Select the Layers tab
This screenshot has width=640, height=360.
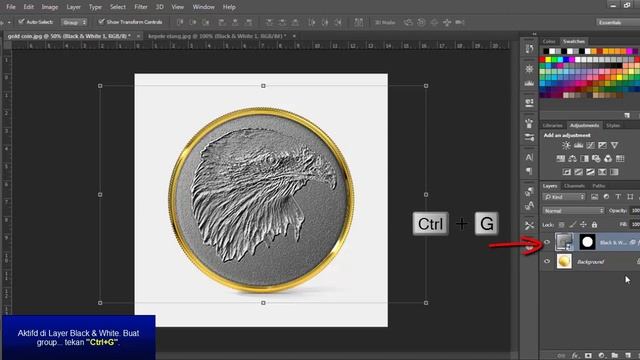coord(550,186)
